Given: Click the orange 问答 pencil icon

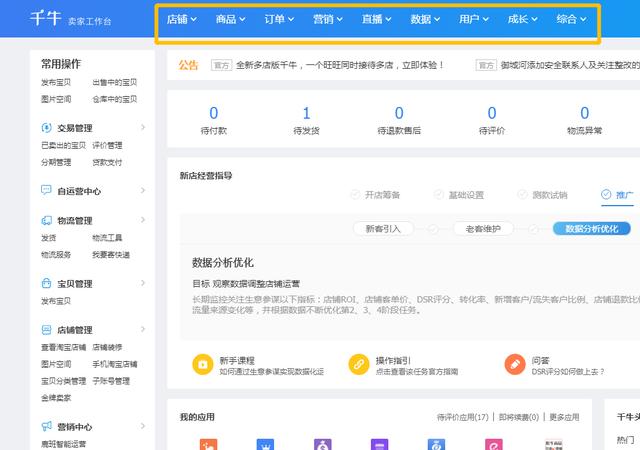Looking at the screenshot, I should 515,364.
